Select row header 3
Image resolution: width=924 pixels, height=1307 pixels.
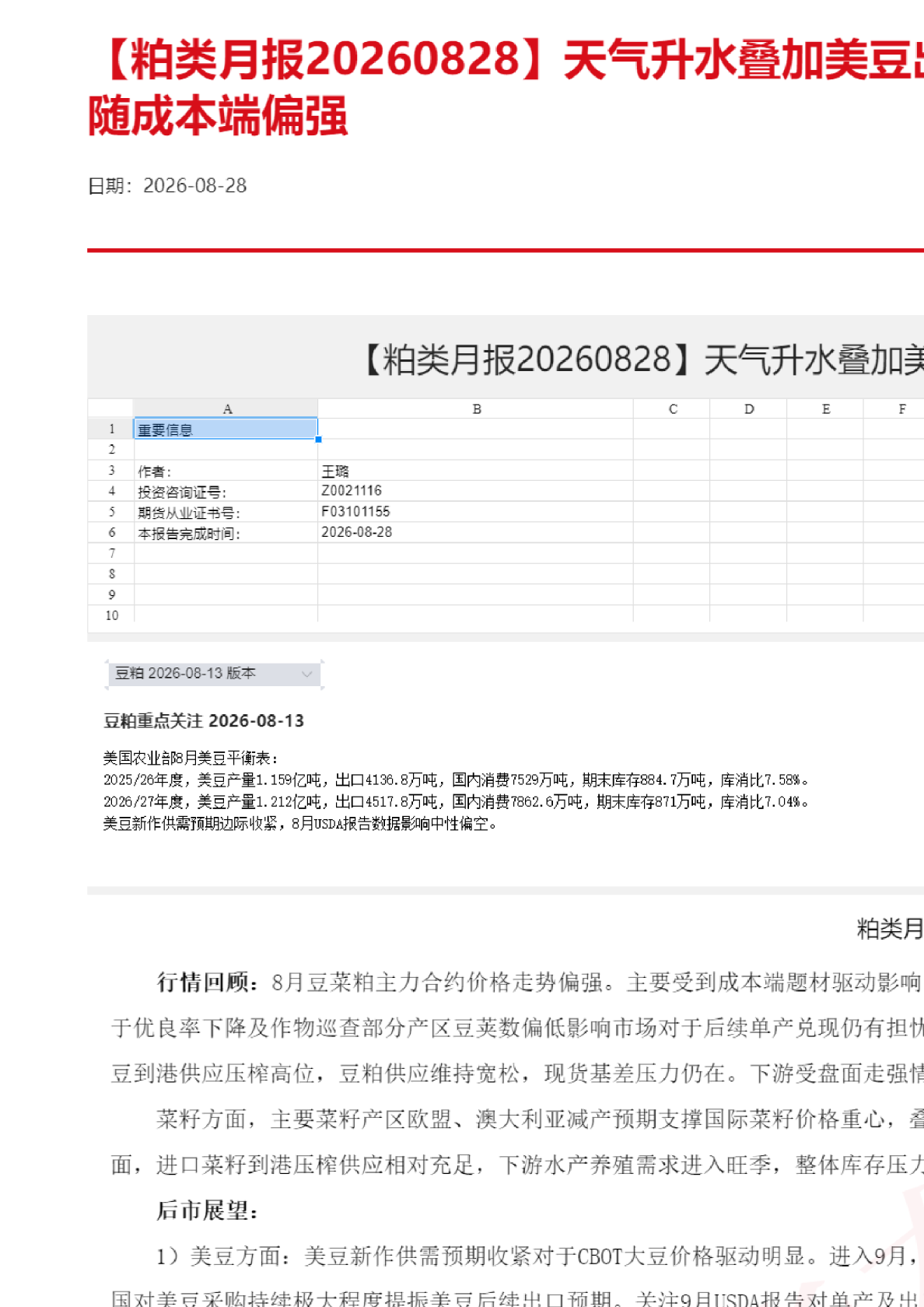(x=111, y=470)
